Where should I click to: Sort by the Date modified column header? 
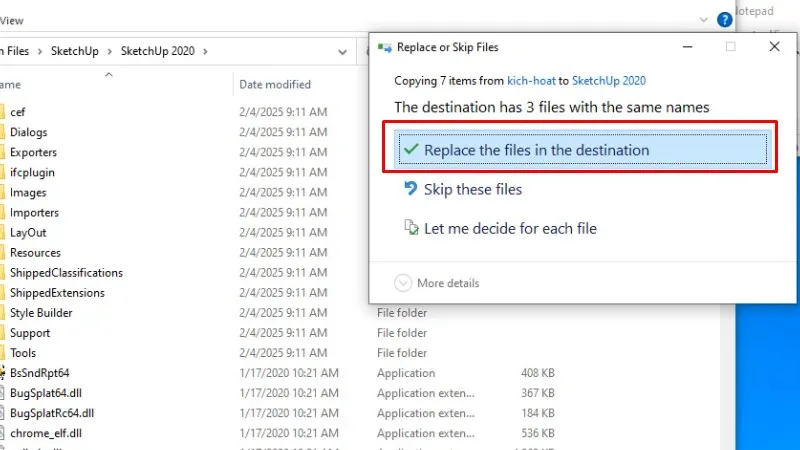[x=275, y=85]
